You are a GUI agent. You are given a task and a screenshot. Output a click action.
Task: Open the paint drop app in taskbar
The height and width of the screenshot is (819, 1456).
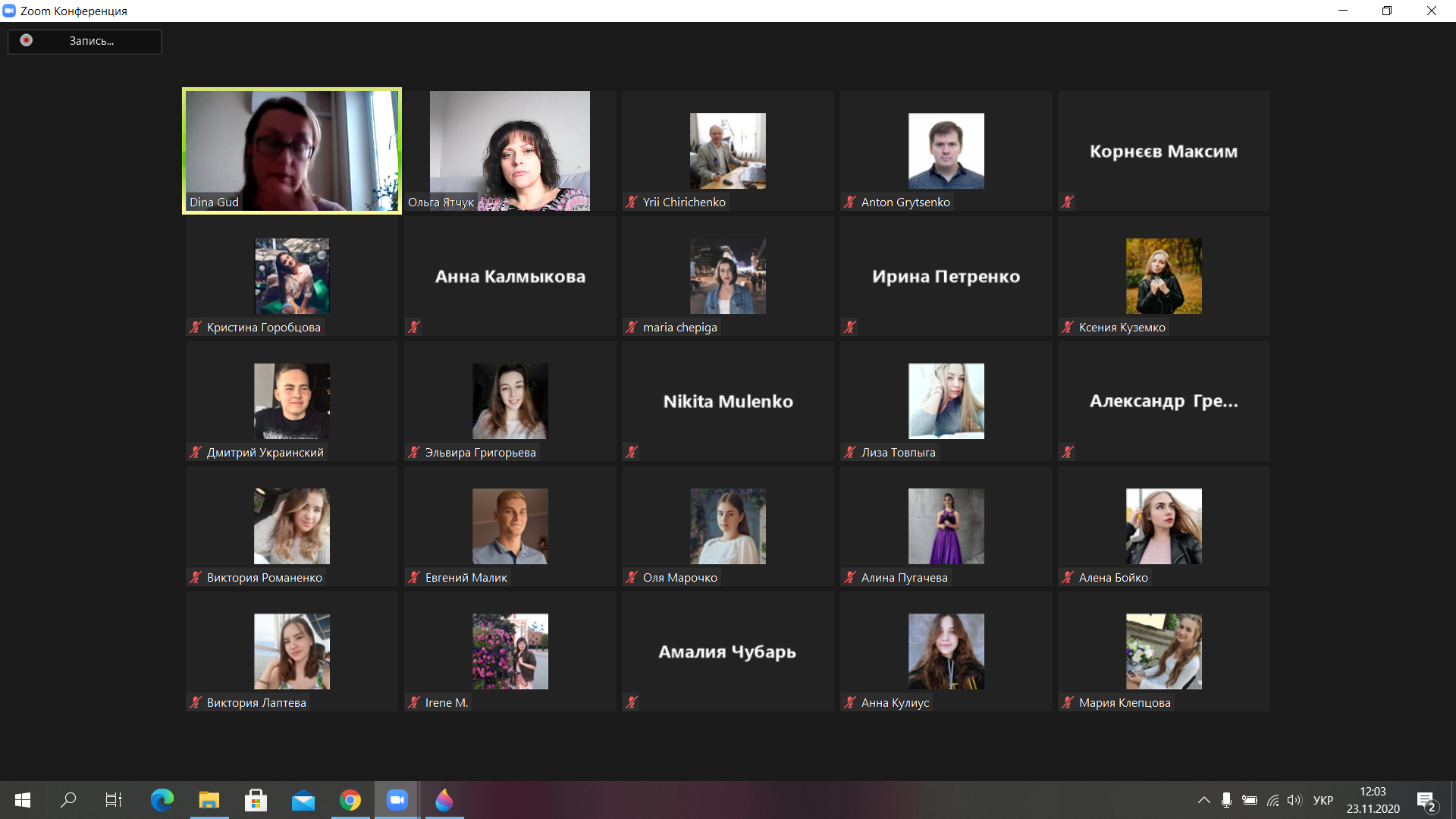[x=444, y=800]
